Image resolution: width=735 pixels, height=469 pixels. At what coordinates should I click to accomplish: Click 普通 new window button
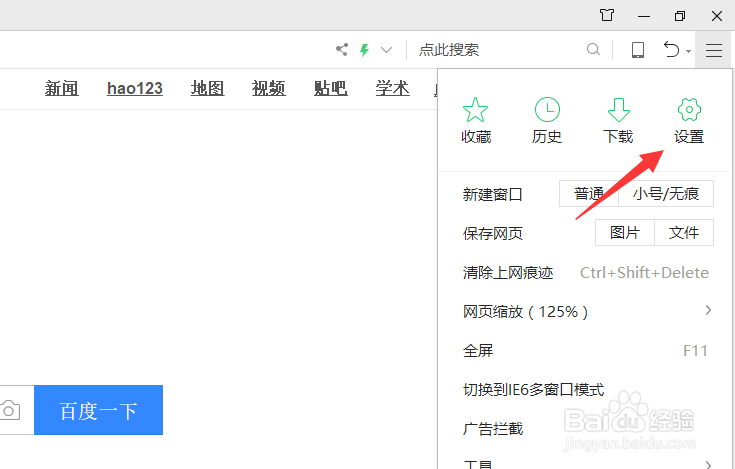589,194
